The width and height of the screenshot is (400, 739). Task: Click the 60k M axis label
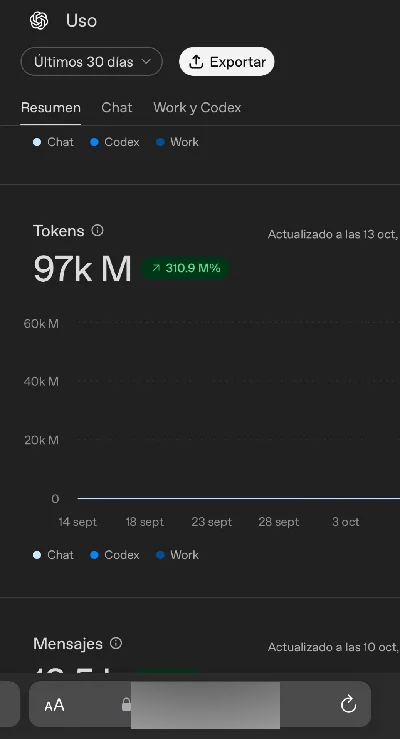click(x=41, y=323)
